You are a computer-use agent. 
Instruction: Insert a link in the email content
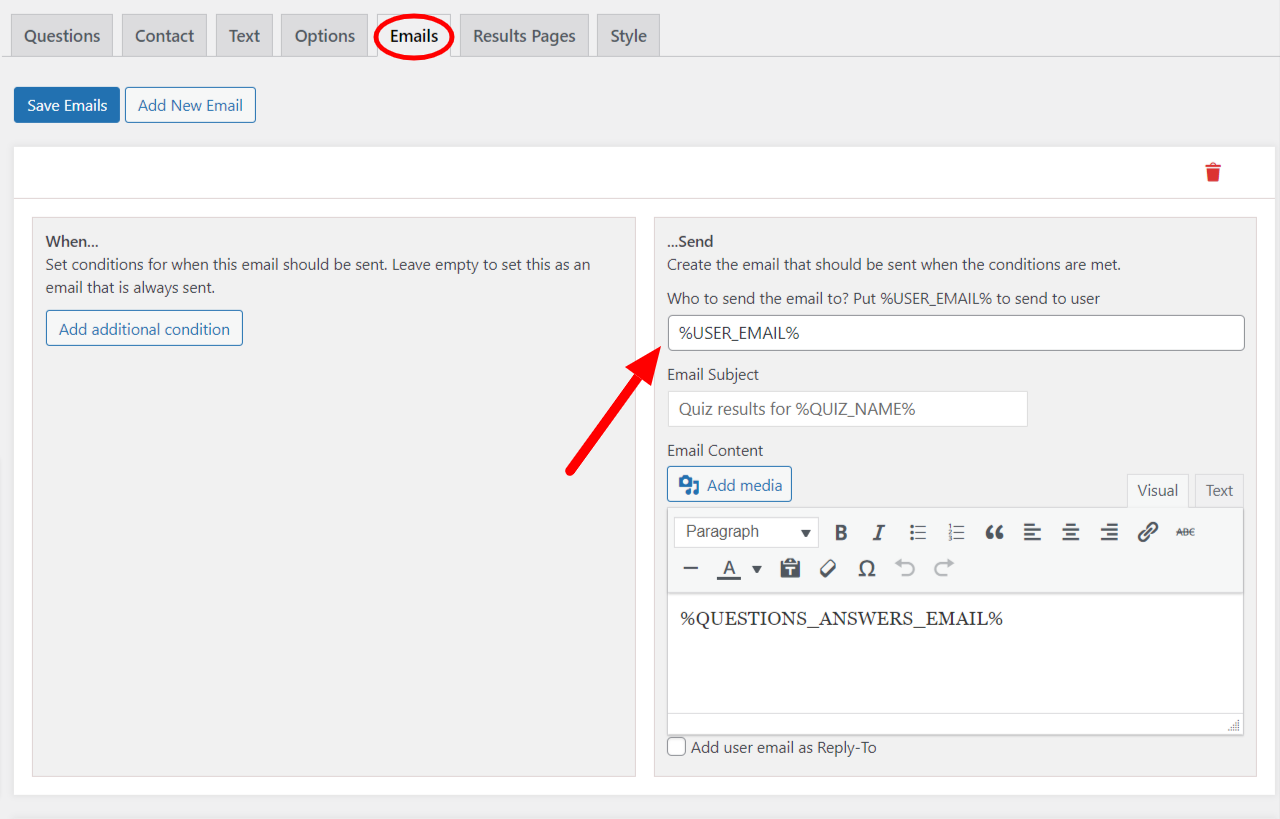pos(1147,531)
